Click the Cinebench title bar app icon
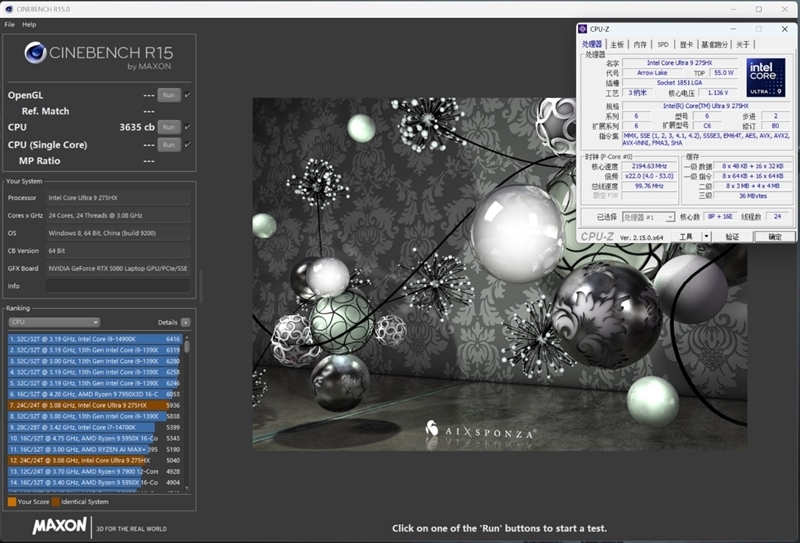 [9, 9]
